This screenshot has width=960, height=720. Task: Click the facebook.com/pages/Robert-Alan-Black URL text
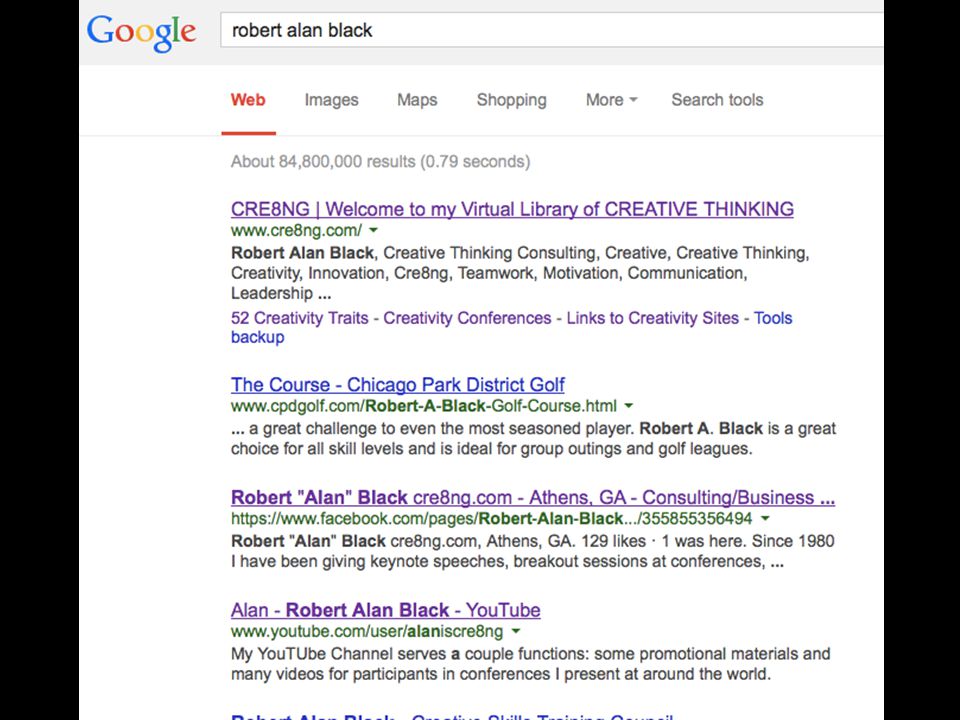tap(492, 519)
